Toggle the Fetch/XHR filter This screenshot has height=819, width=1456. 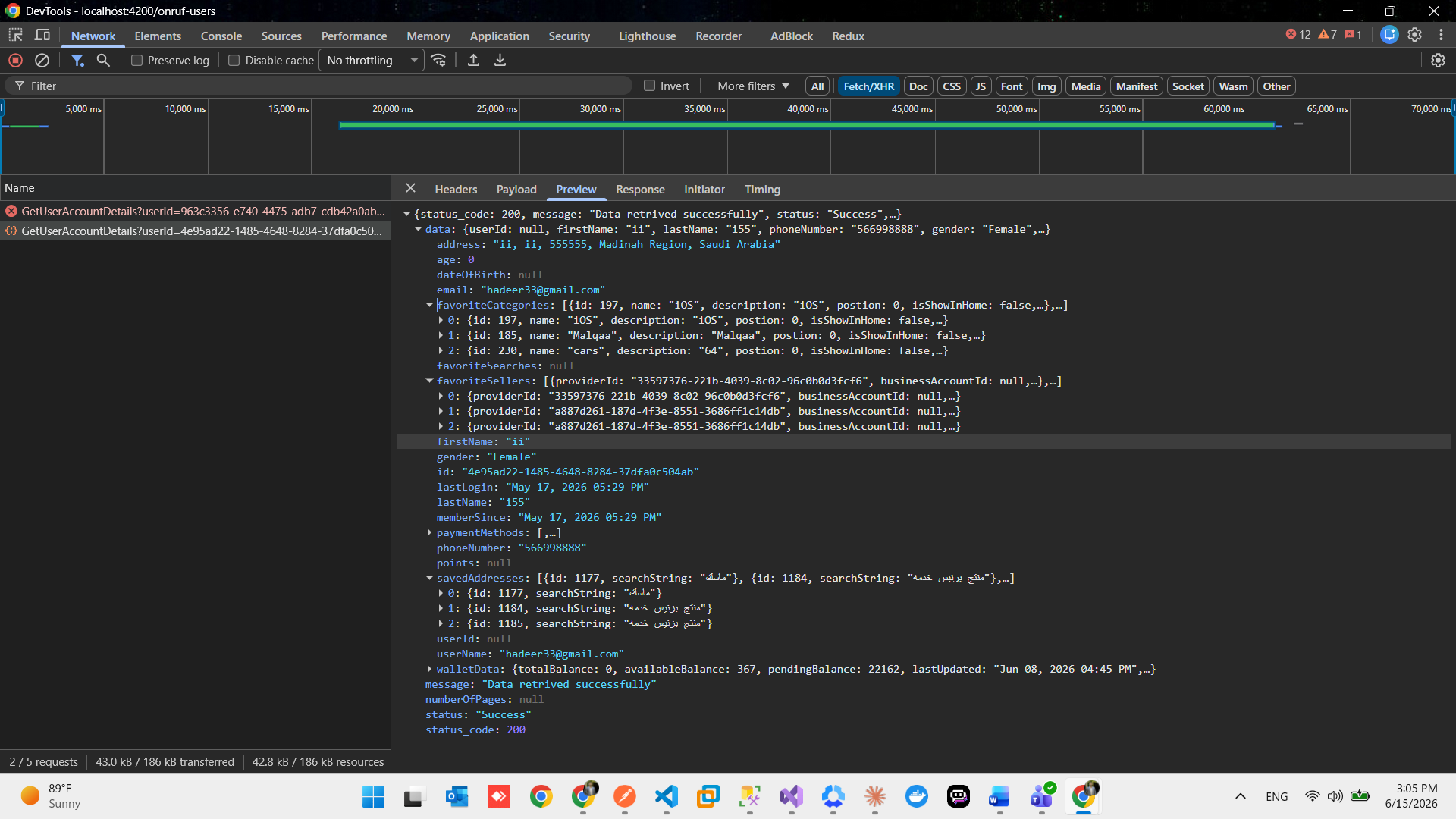coord(869,86)
